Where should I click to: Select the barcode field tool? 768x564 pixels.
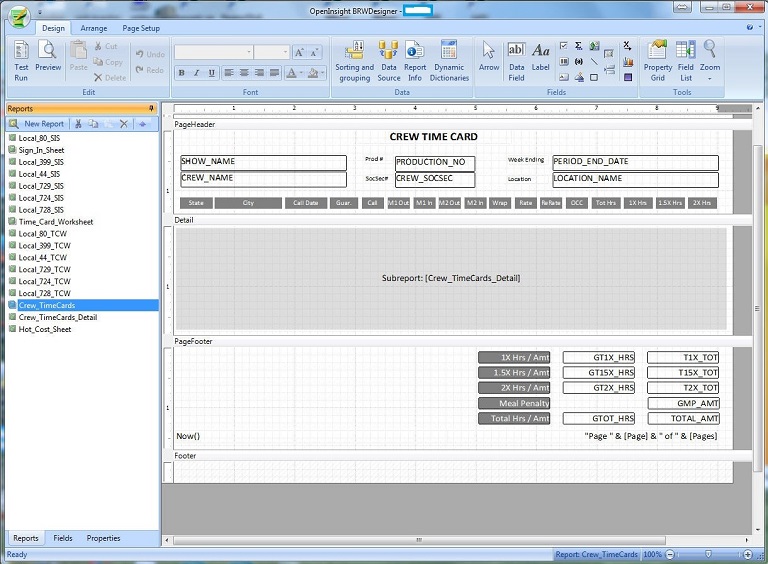(564, 62)
